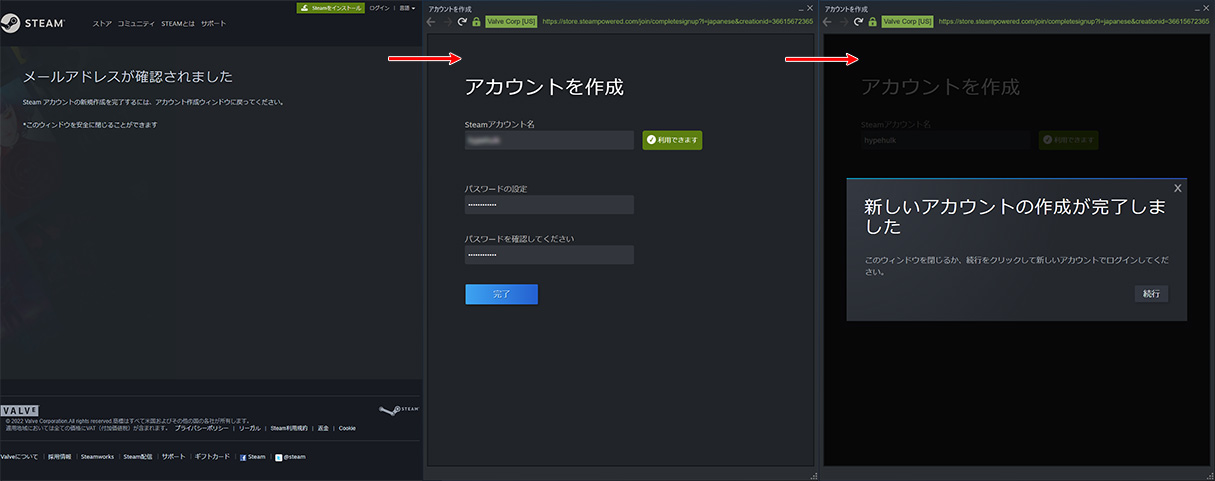
Task: Click the このウィンドウを安全に閉じることができます text
Action: [x=90, y=125]
